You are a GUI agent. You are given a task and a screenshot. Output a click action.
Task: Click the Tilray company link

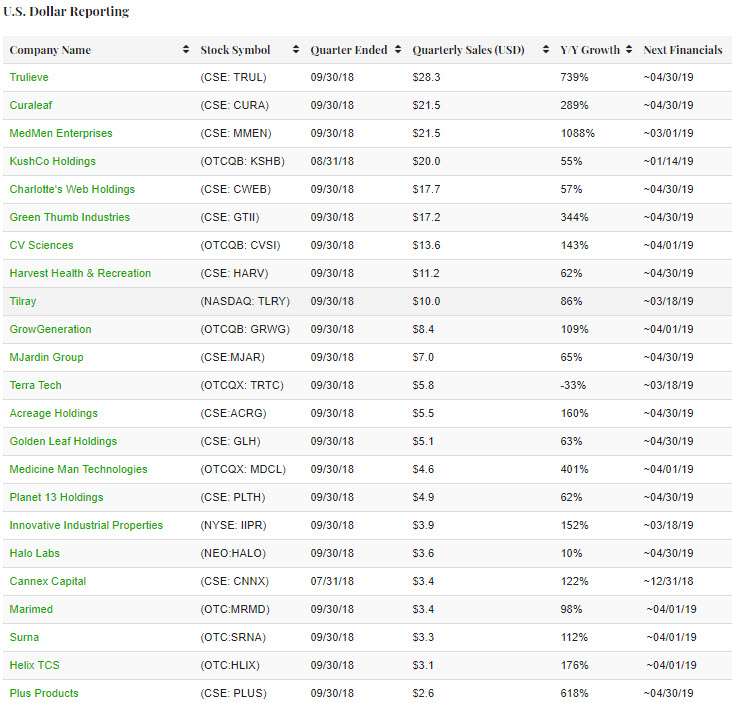23,301
